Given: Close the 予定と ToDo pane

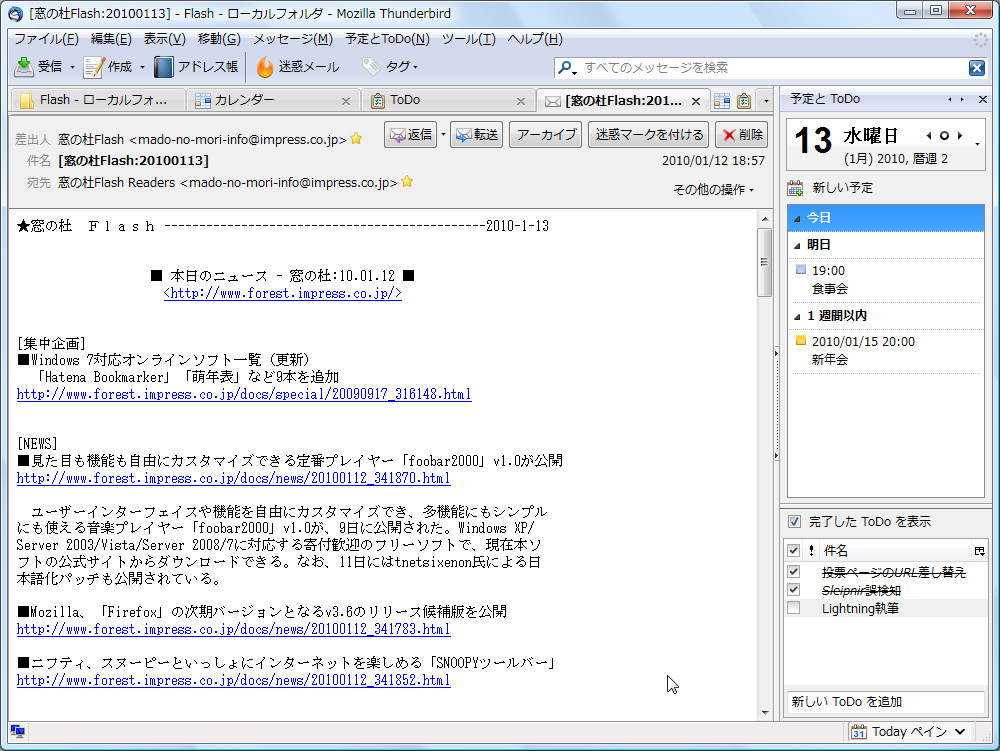Looking at the screenshot, I should click(983, 99).
